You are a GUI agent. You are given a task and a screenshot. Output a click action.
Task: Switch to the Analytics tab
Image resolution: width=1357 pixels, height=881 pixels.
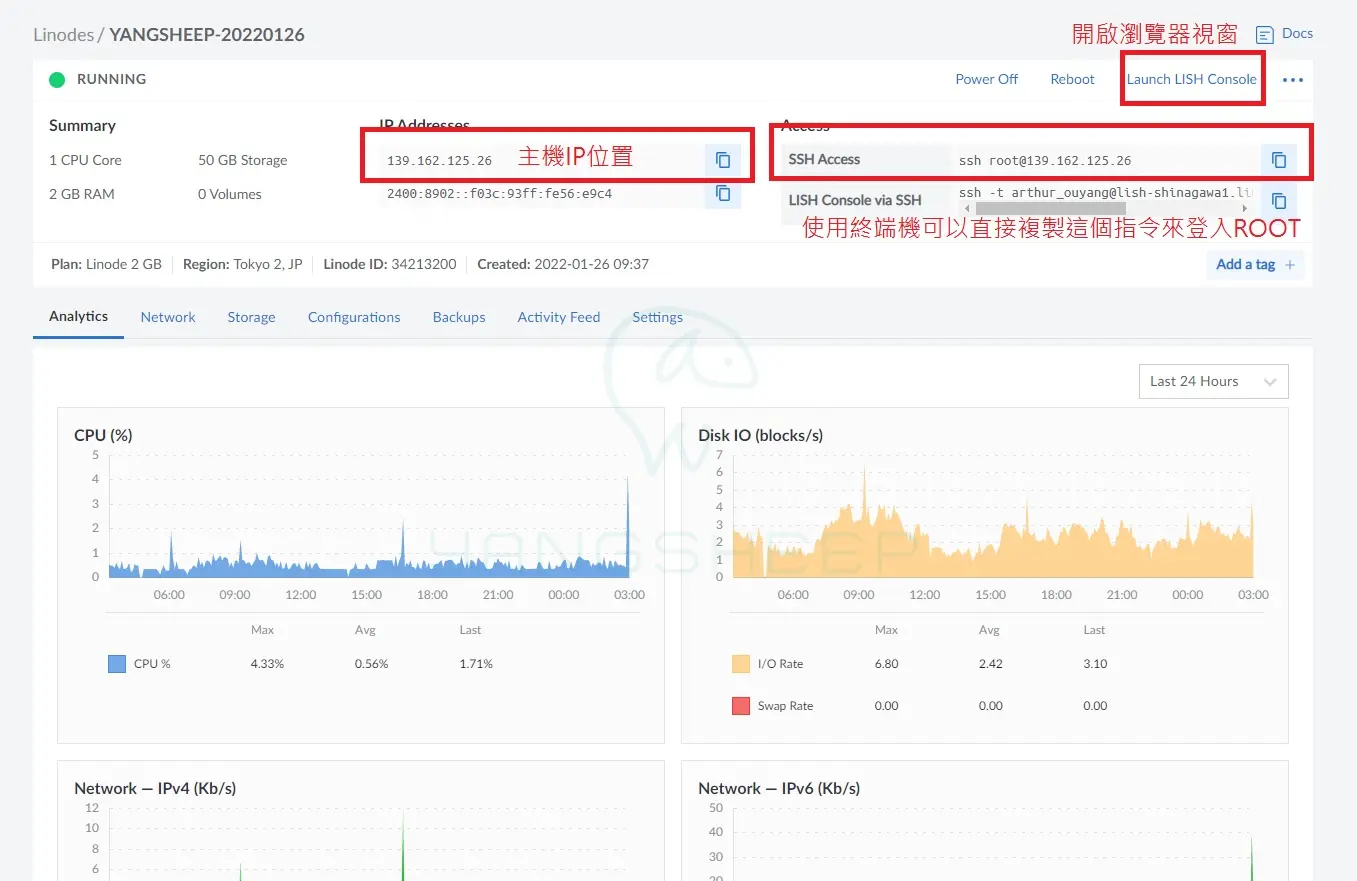pyautogui.click(x=78, y=317)
